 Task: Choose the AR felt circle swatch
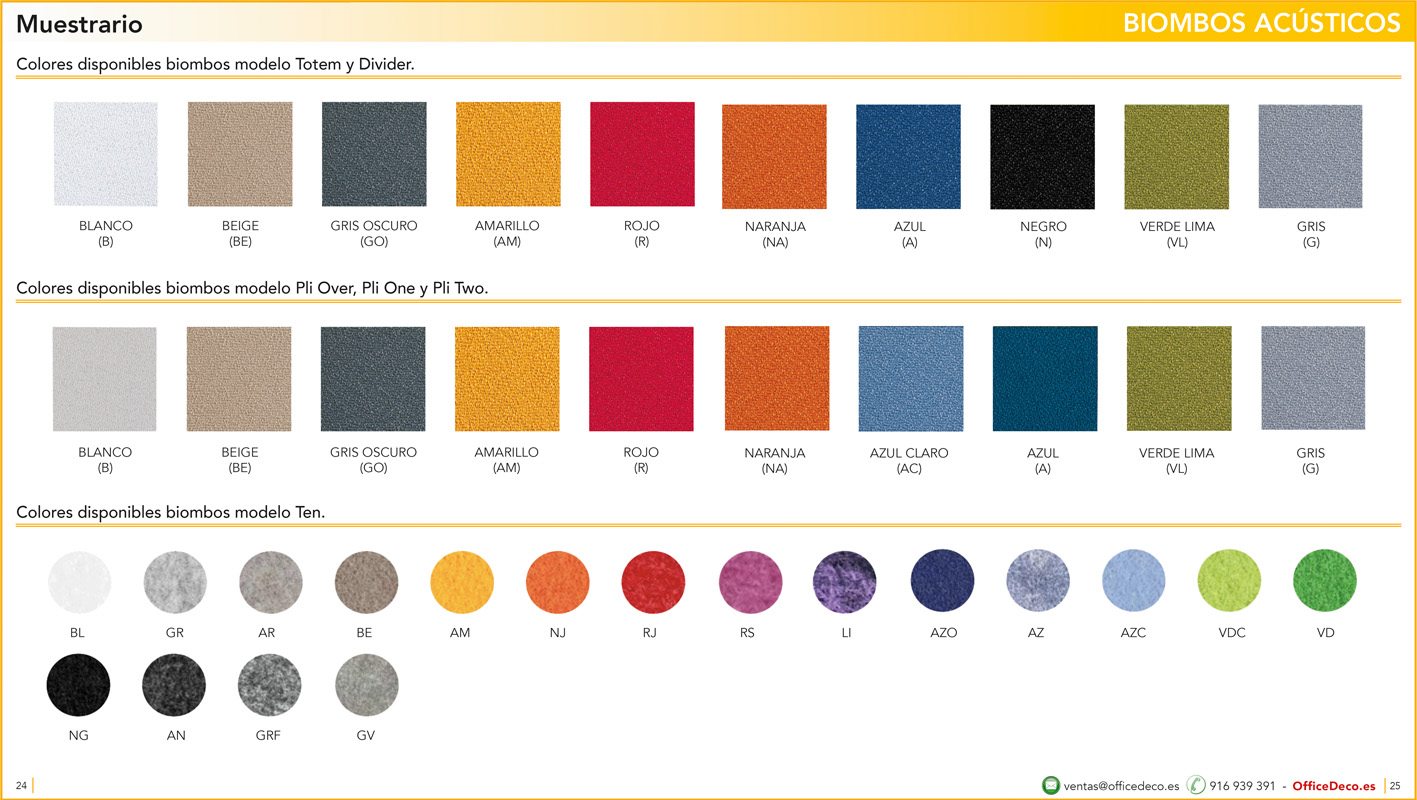tap(271, 582)
